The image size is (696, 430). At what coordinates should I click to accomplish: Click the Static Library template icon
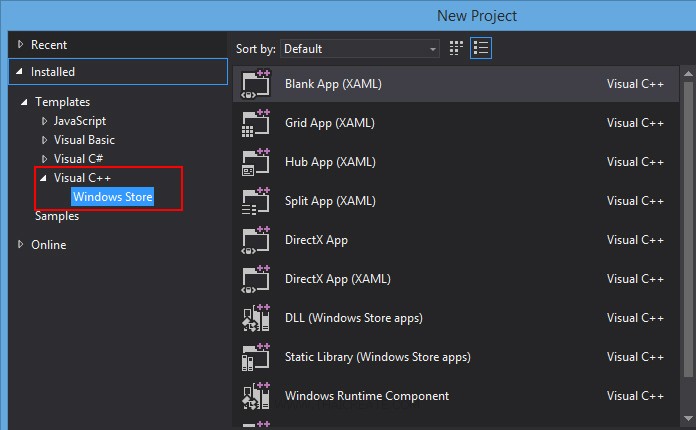click(256, 357)
